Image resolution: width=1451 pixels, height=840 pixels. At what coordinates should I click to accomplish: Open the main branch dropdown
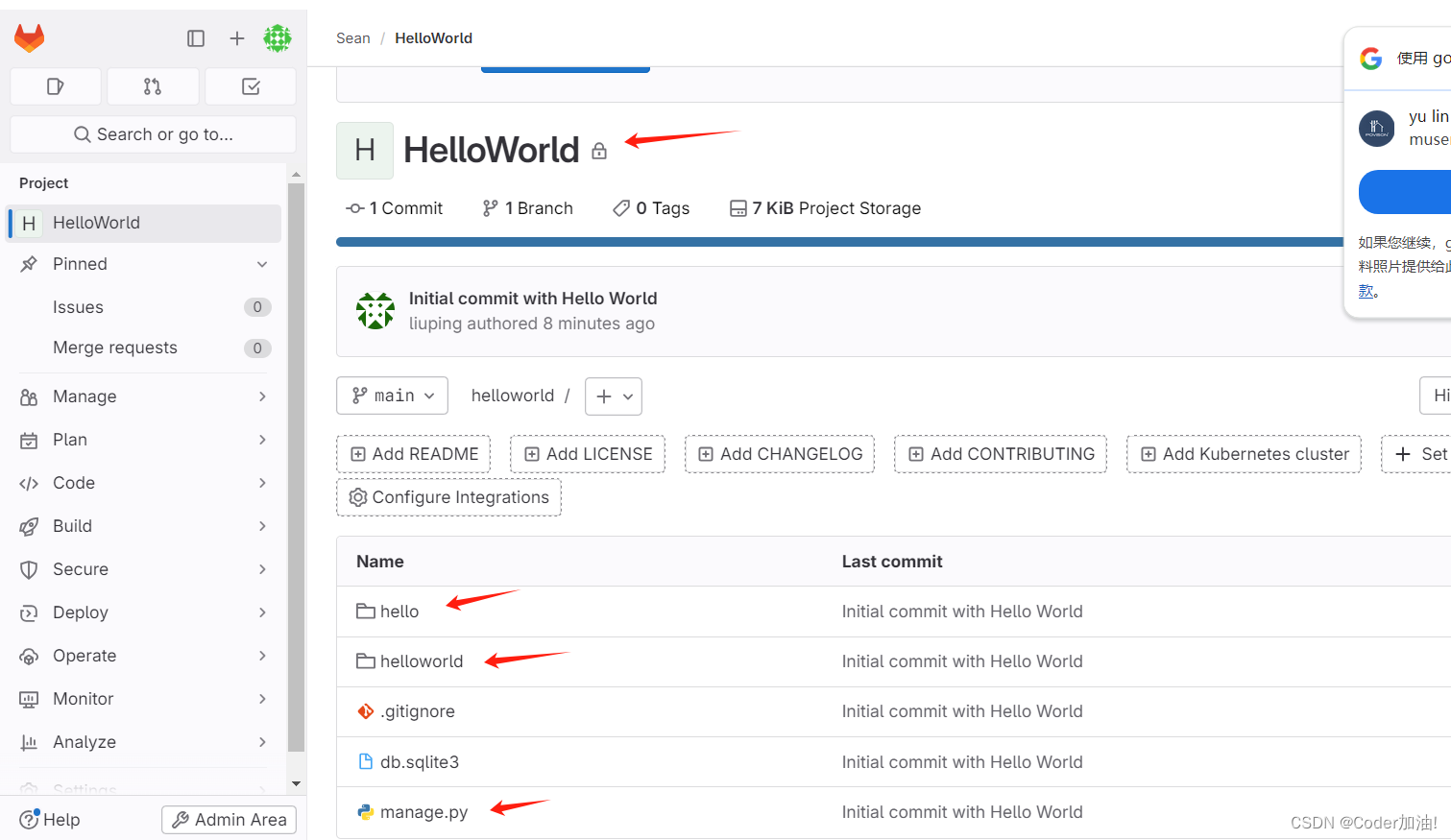click(x=392, y=396)
